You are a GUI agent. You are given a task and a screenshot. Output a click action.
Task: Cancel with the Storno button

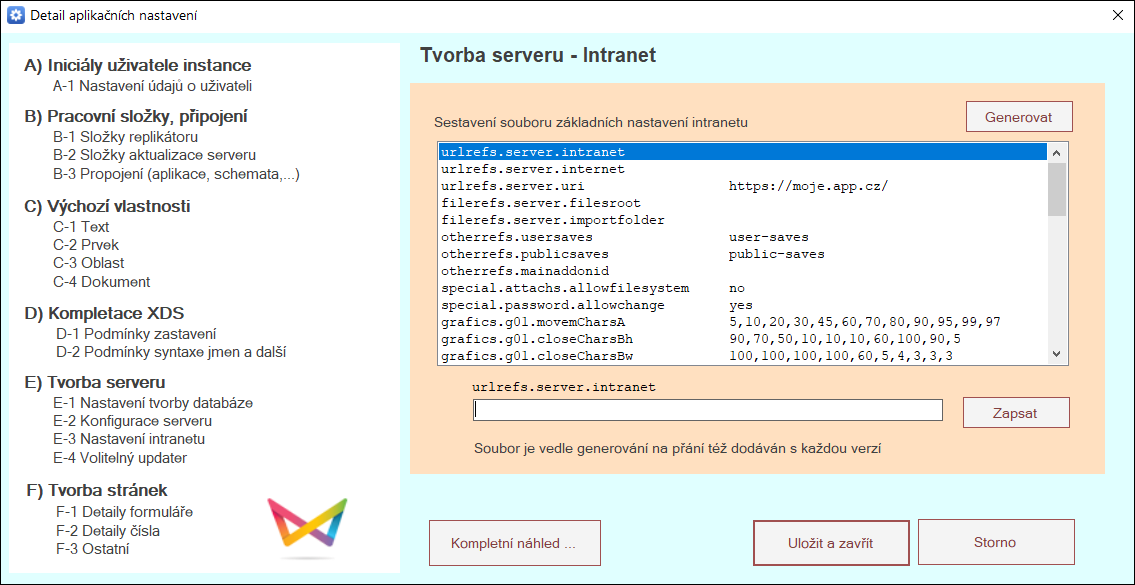click(995, 543)
